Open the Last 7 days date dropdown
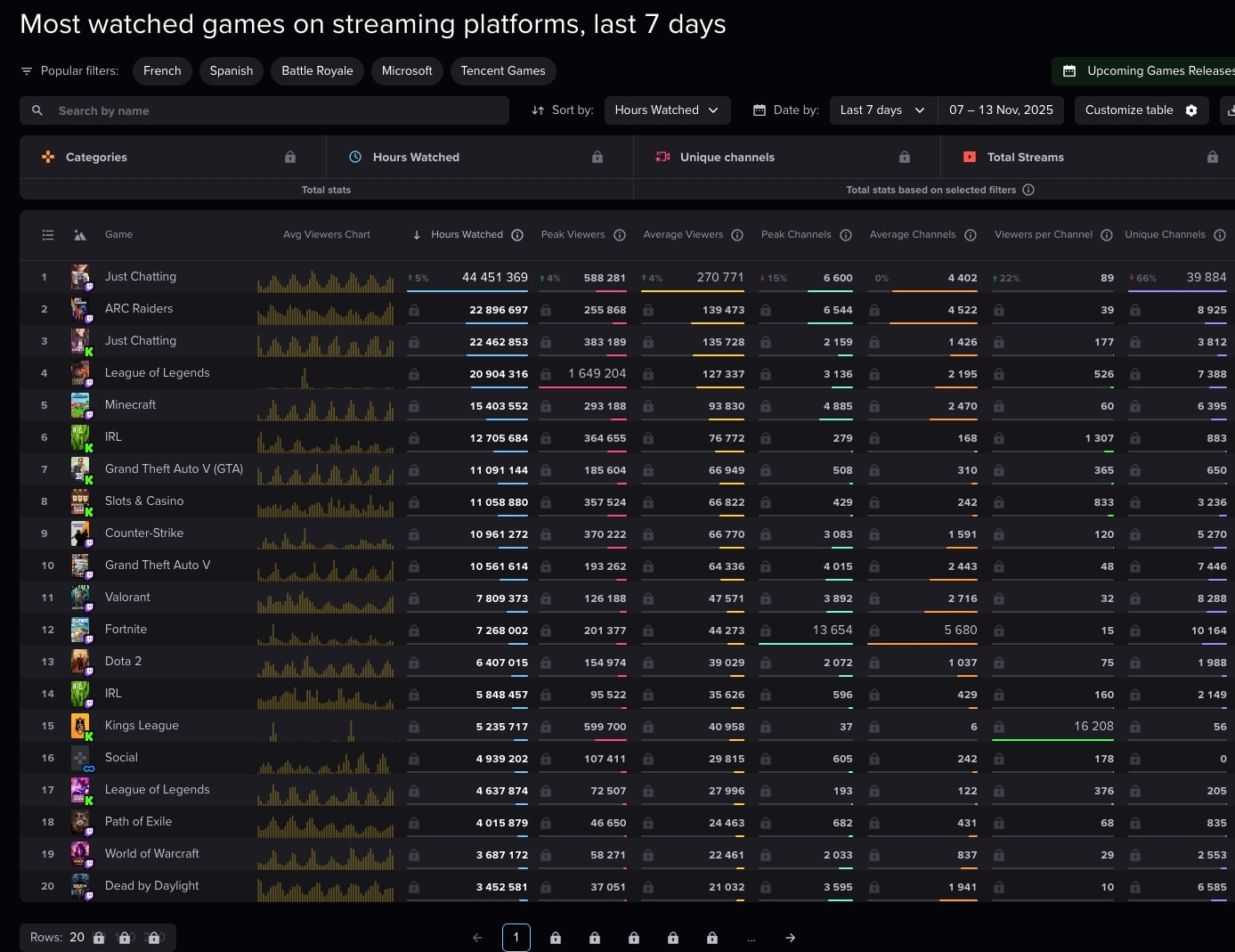 pyautogui.click(x=883, y=110)
